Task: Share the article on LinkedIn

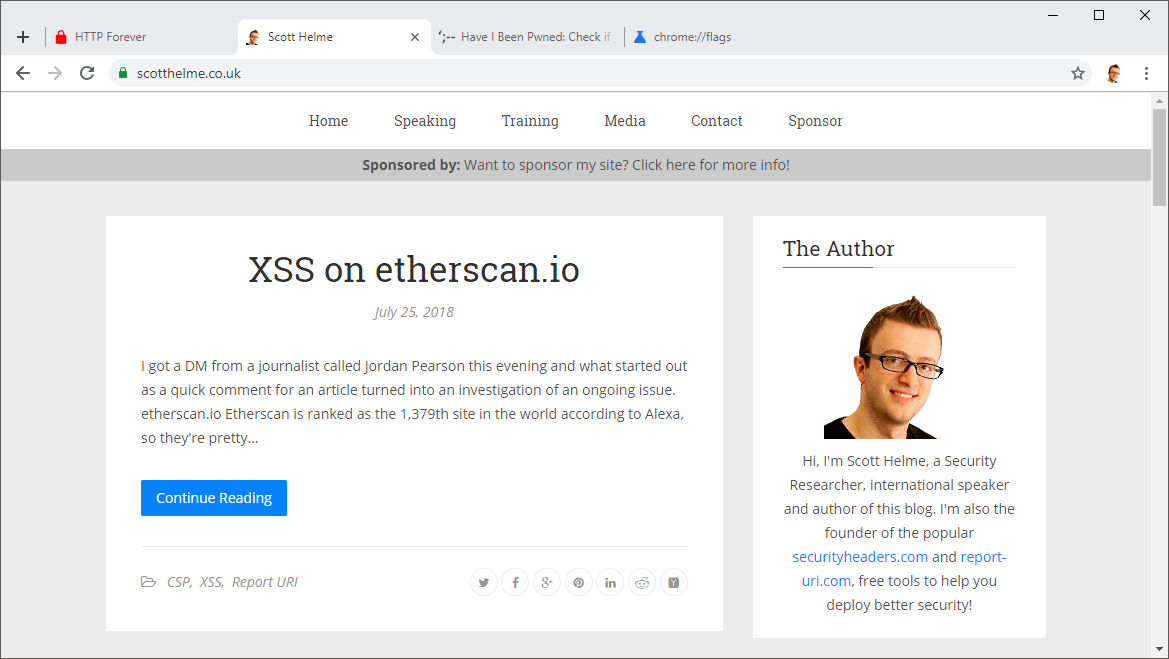Action: click(x=610, y=581)
